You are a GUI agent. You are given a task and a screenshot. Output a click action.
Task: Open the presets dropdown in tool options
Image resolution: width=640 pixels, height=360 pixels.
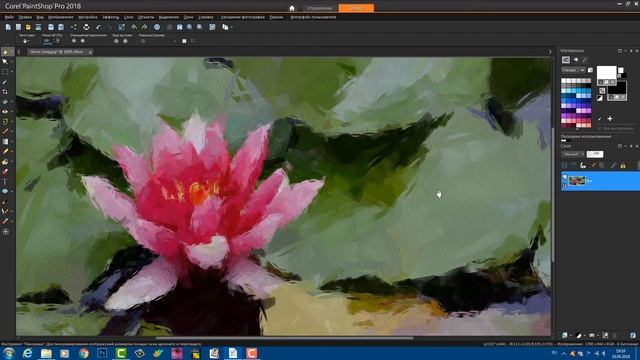[x=26, y=41]
